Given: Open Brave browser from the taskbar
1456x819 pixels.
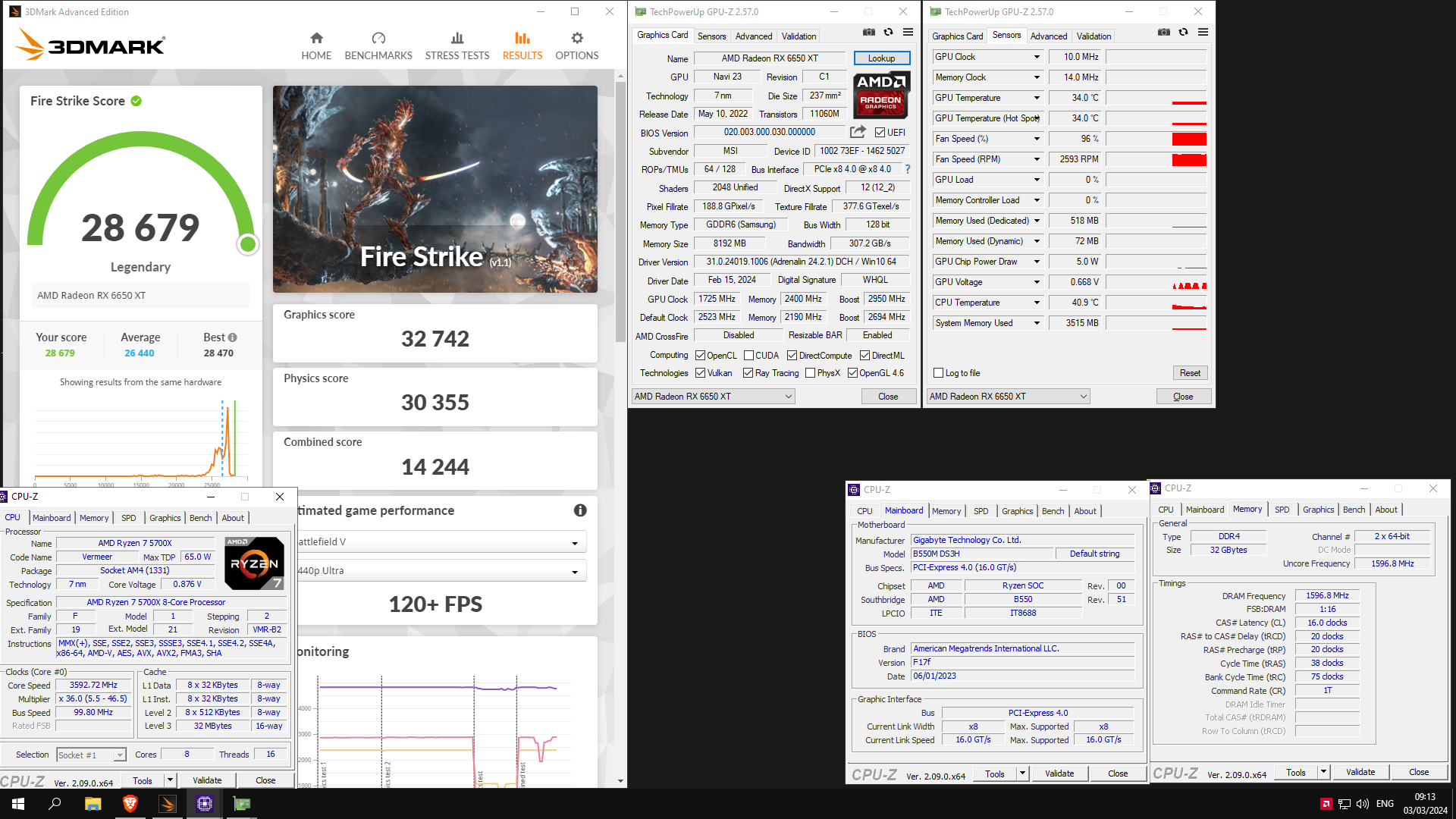Looking at the screenshot, I should coord(130,804).
